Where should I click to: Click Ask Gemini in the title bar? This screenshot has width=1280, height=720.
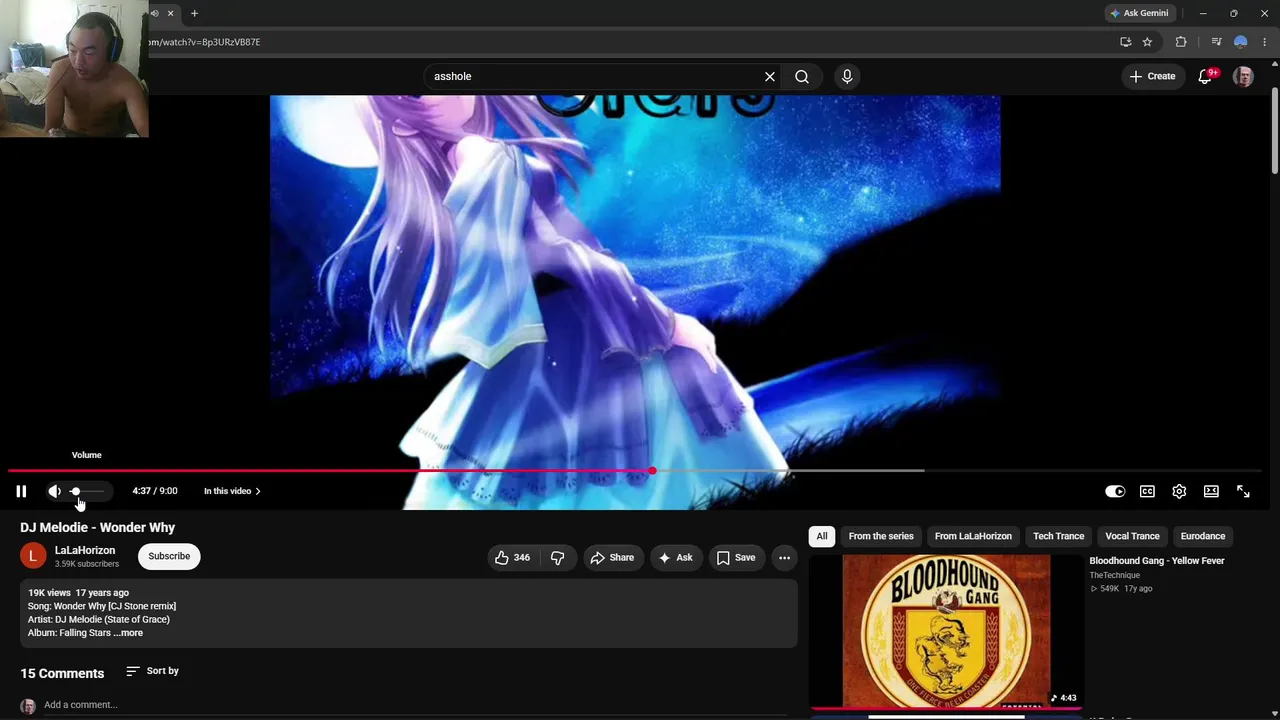[1138, 13]
